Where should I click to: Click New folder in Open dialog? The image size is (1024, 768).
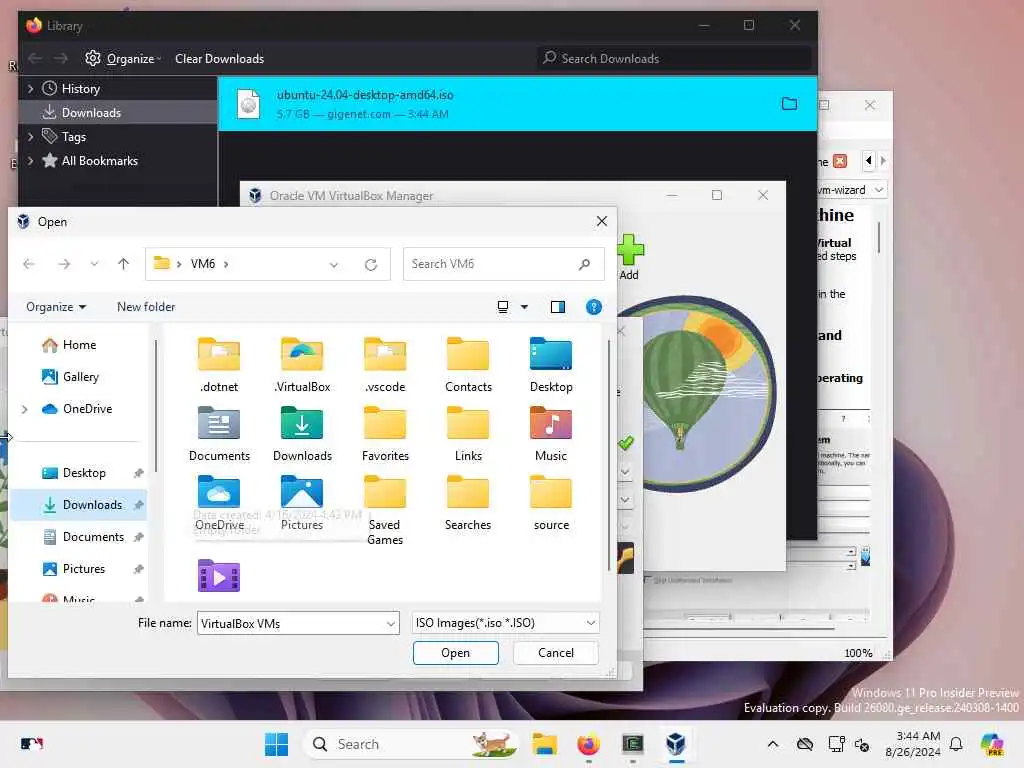click(146, 307)
